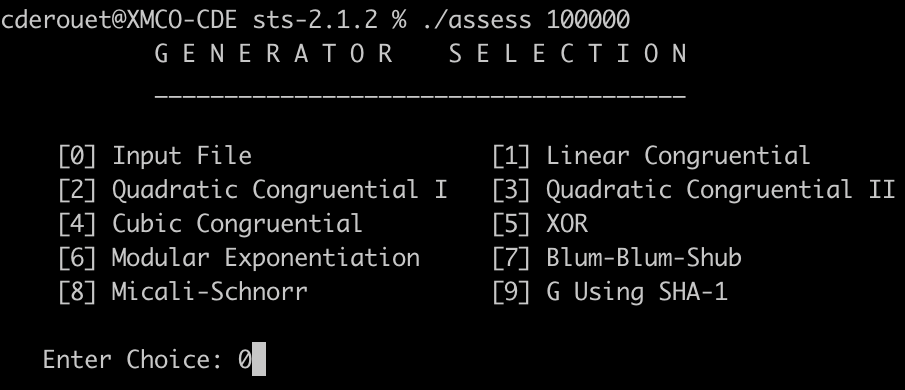Click Quadratic Congruential II entry
Image resolution: width=905 pixels, height=390 pixels.
tap(720, 190)
